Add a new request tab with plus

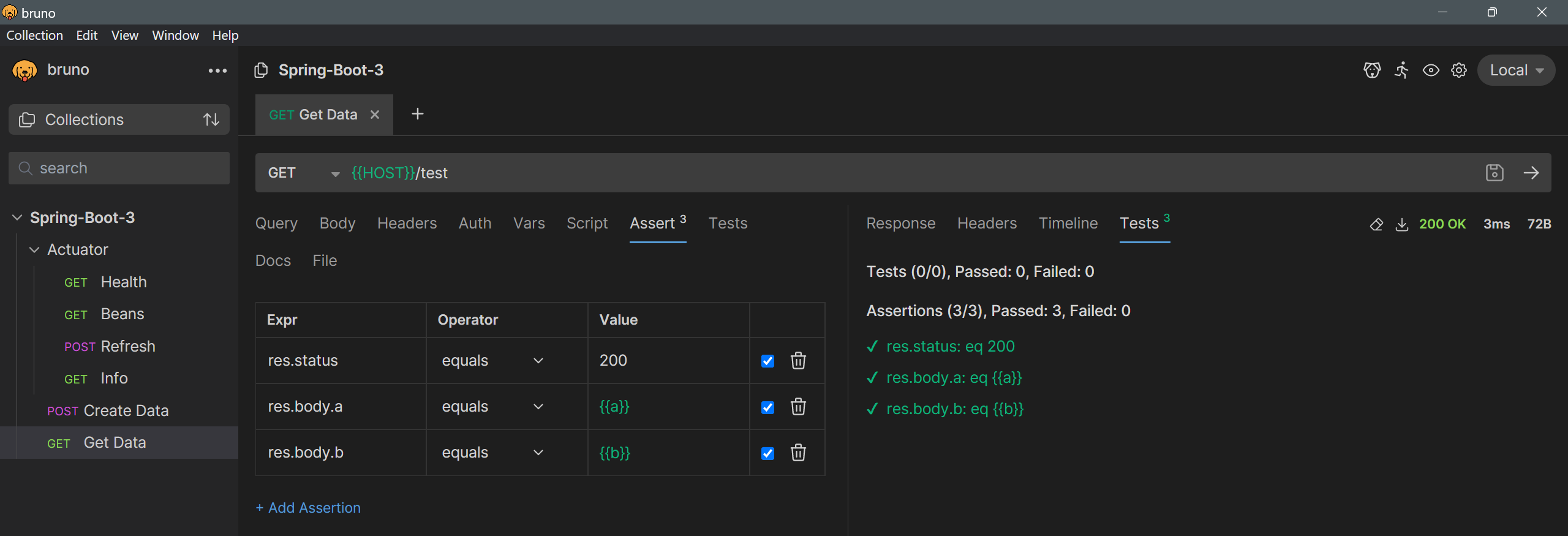tap(418, 114)
